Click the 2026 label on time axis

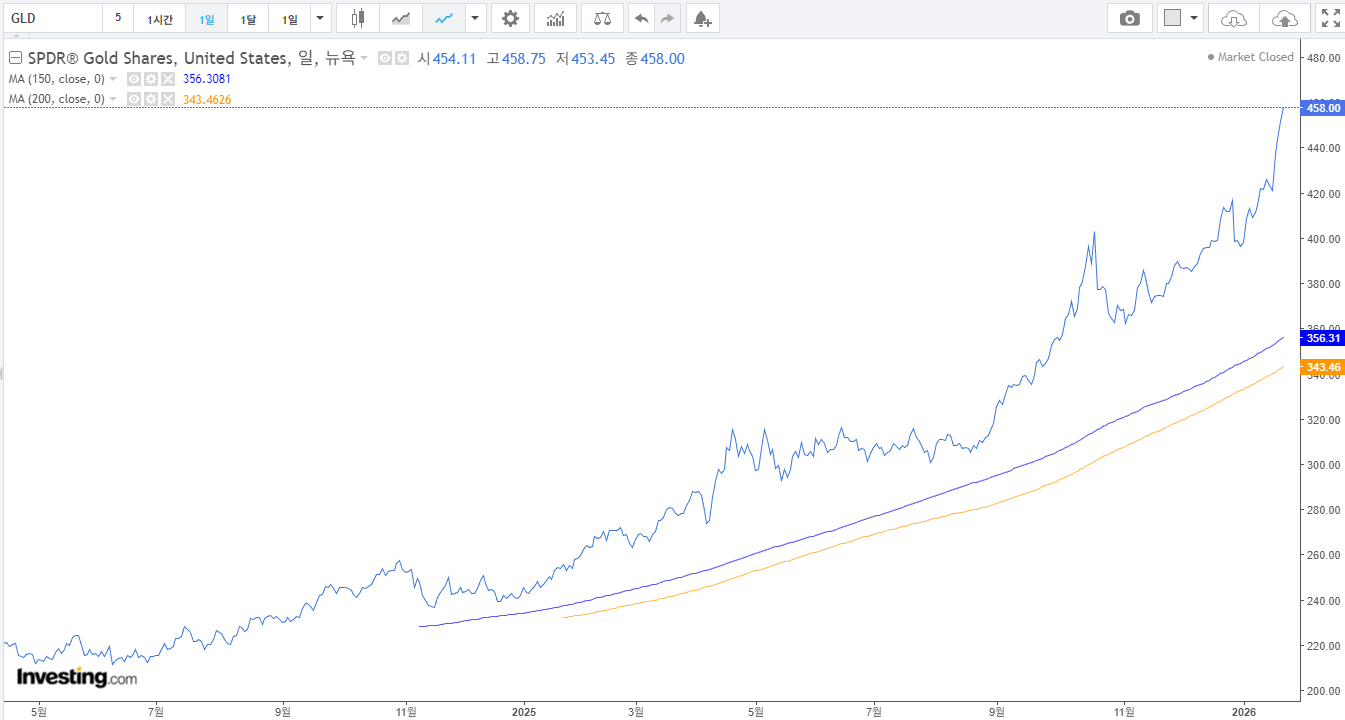click(x=1243, y=712)
